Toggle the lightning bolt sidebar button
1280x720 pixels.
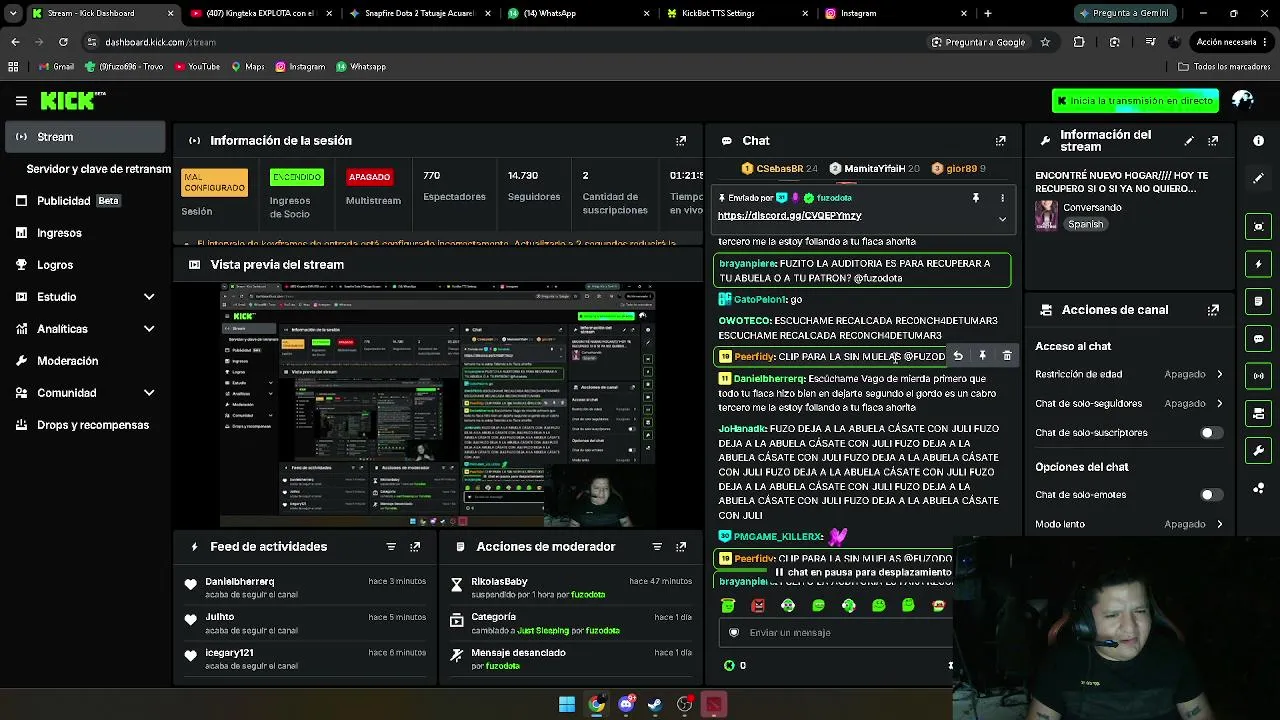pyautogui.click(x=1259, y=264)
